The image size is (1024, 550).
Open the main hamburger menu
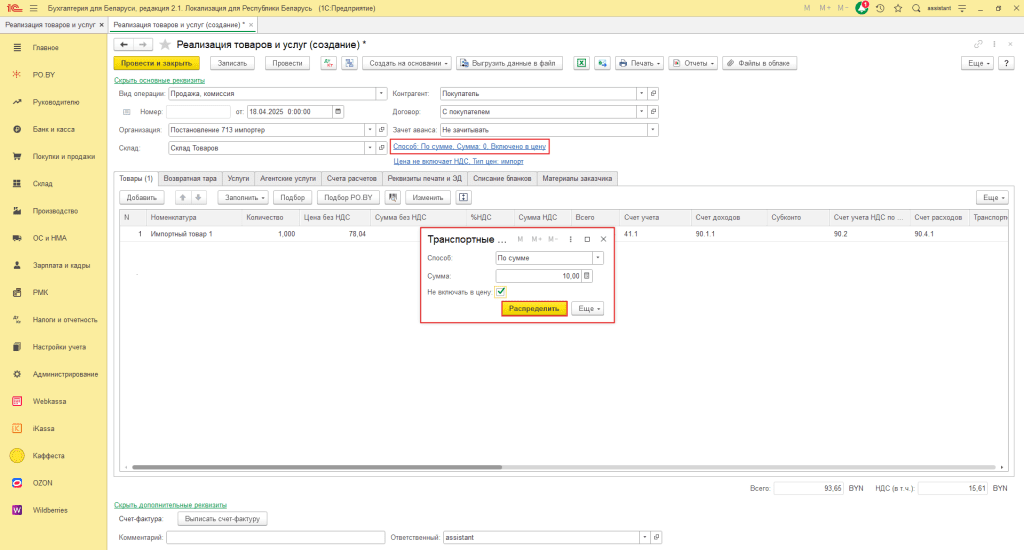[x=33, y=8]
